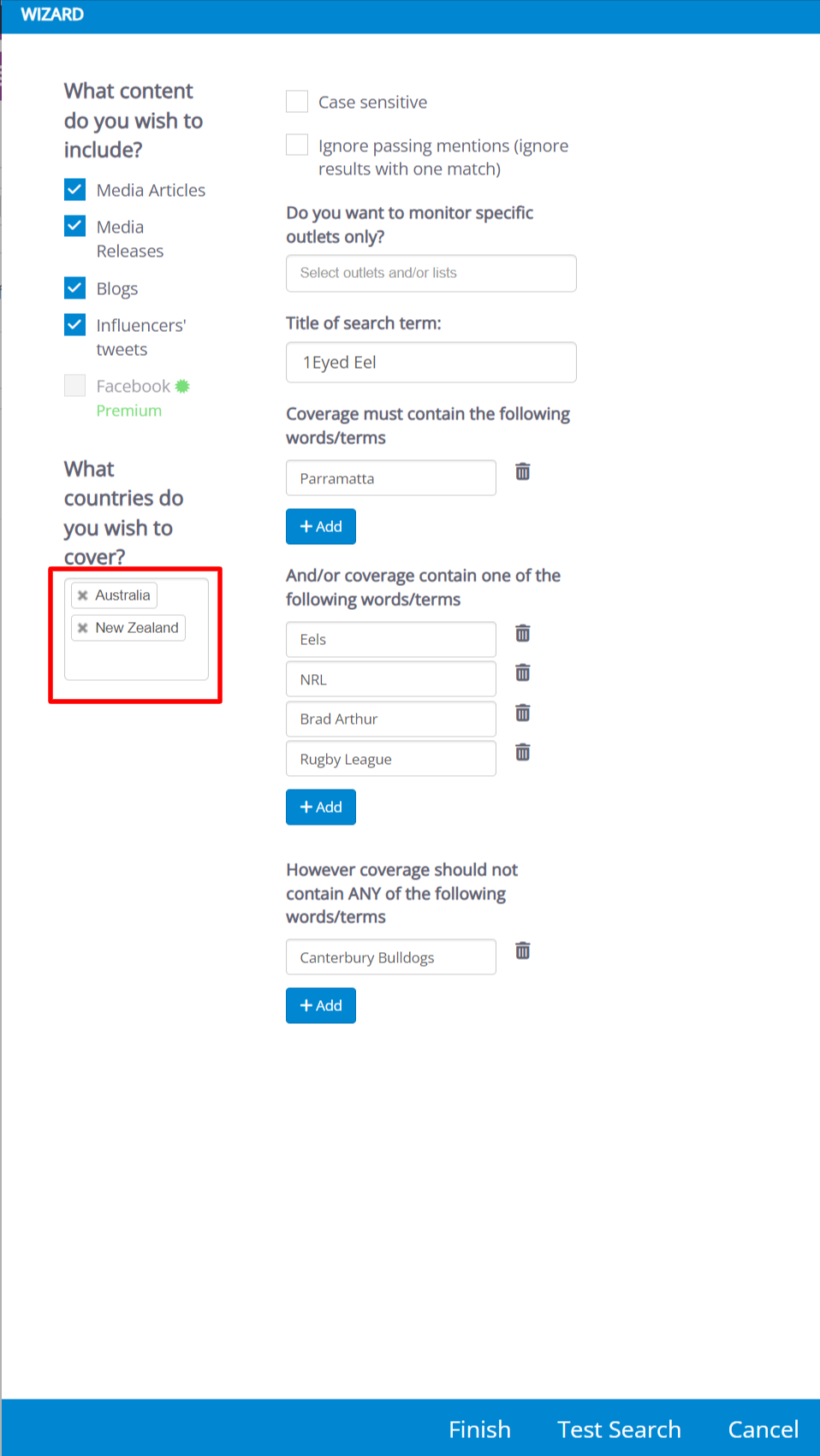Uncheck the Media Articles checkbox
The width and height of the screenshot is (820, 1456).
pos(75,189)
